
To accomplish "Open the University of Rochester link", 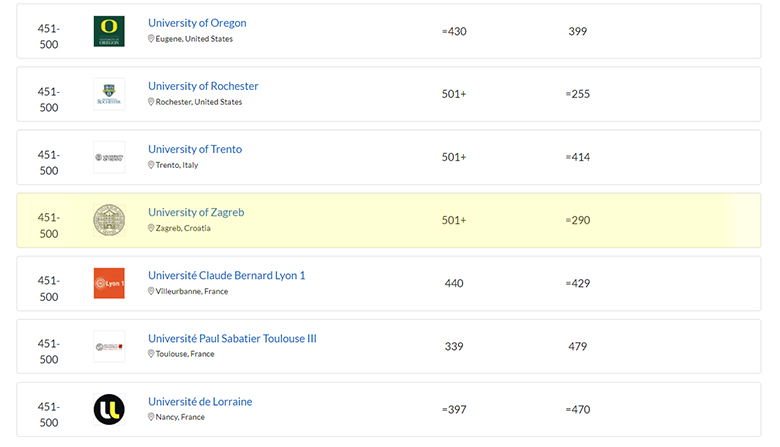I will pos(203,86).
